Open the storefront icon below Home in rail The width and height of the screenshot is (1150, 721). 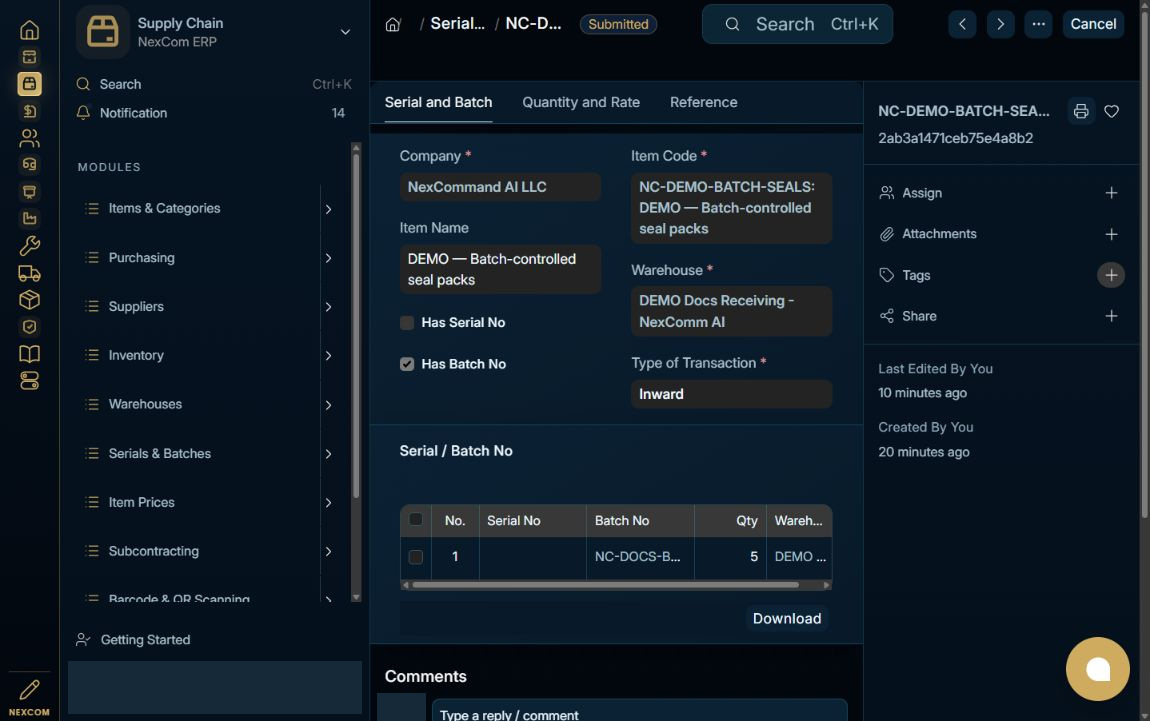pos(29,57)
